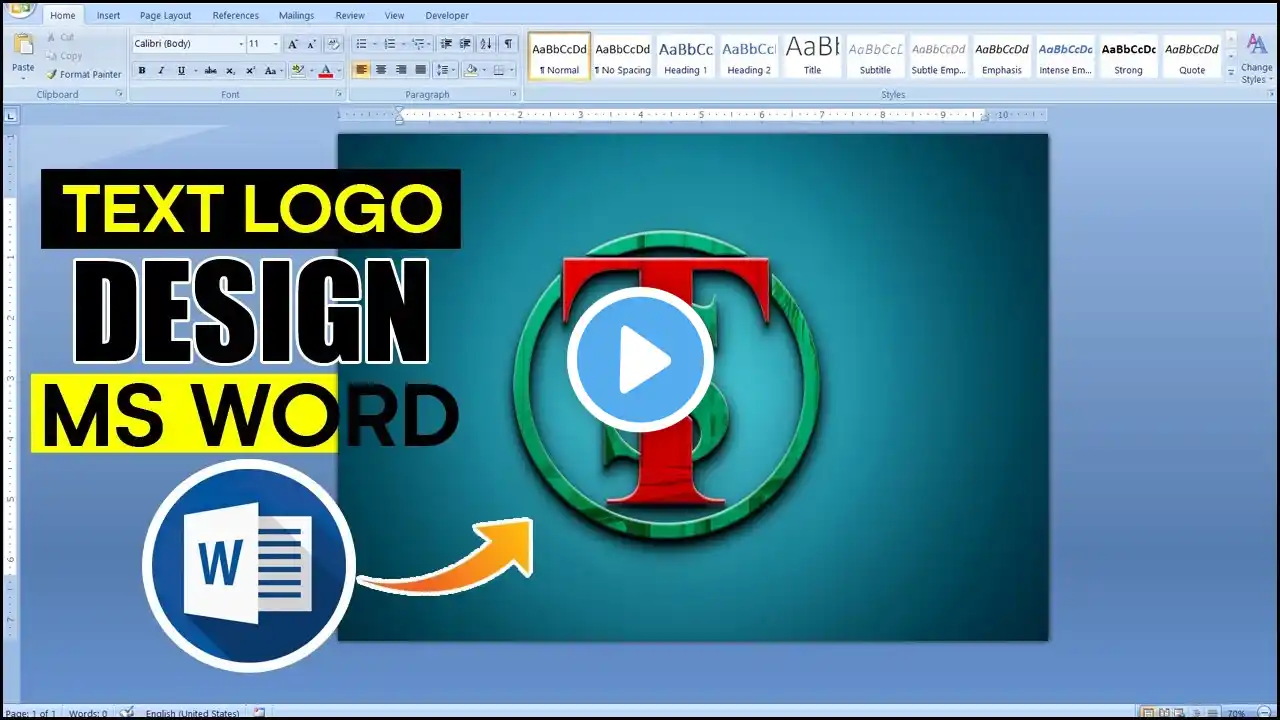Open the Insert ribbon tab
Screen dimensions: 1280x720
click(x=108, y=15)
